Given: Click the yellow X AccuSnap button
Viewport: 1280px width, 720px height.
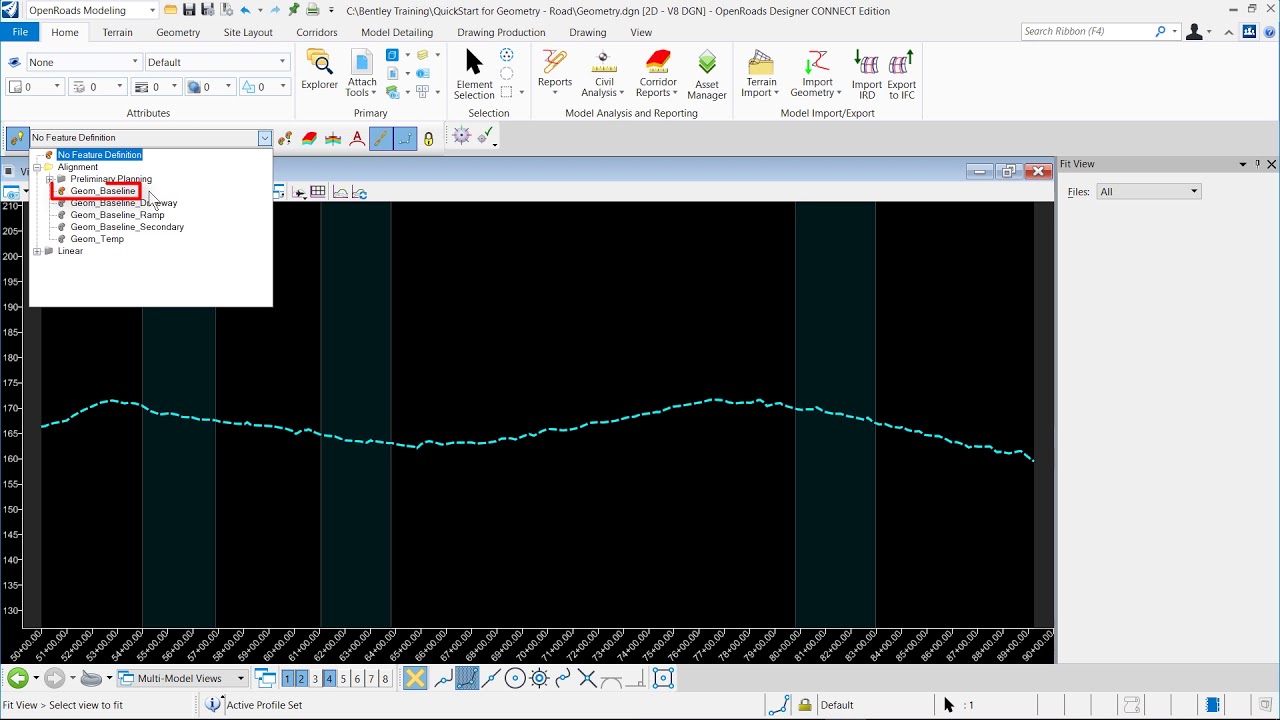Looking at the screenshot, I should pos(415,679).
